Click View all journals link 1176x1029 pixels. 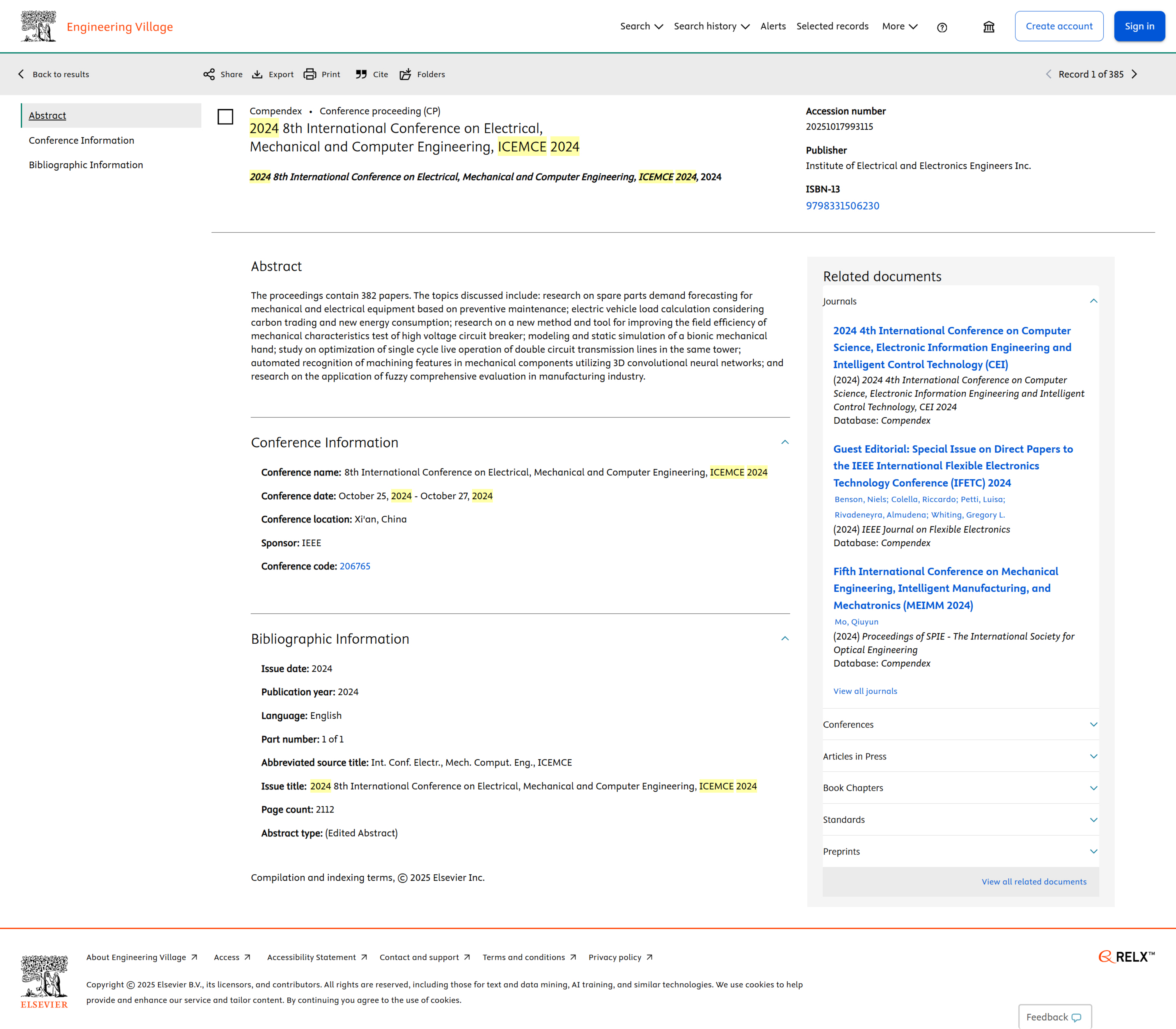pos(865,691)
